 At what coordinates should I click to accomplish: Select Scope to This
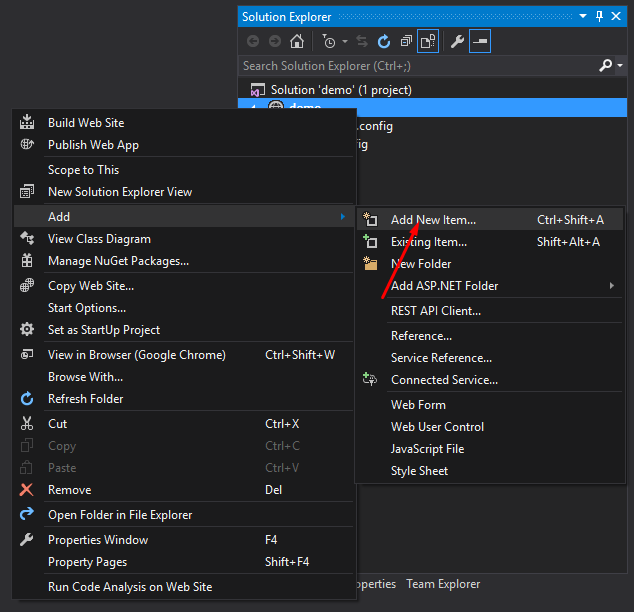(x=184, y=170)
